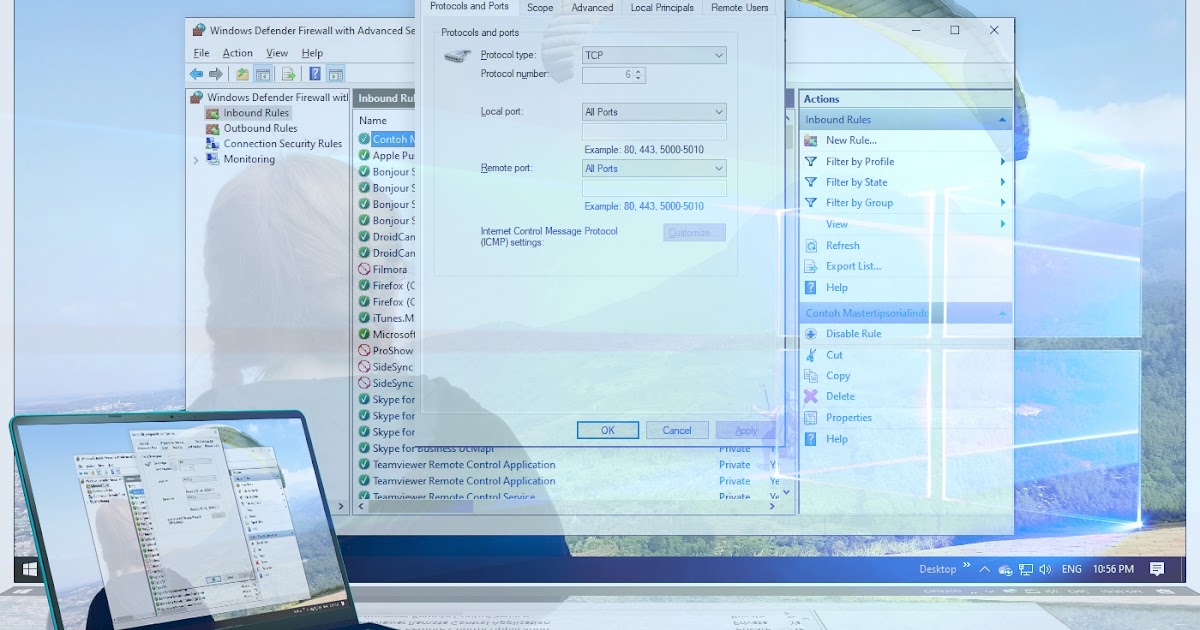Screen dimensions: 1200x630
Task: Open the Remote port dropdown
Action: pos(654,168)
